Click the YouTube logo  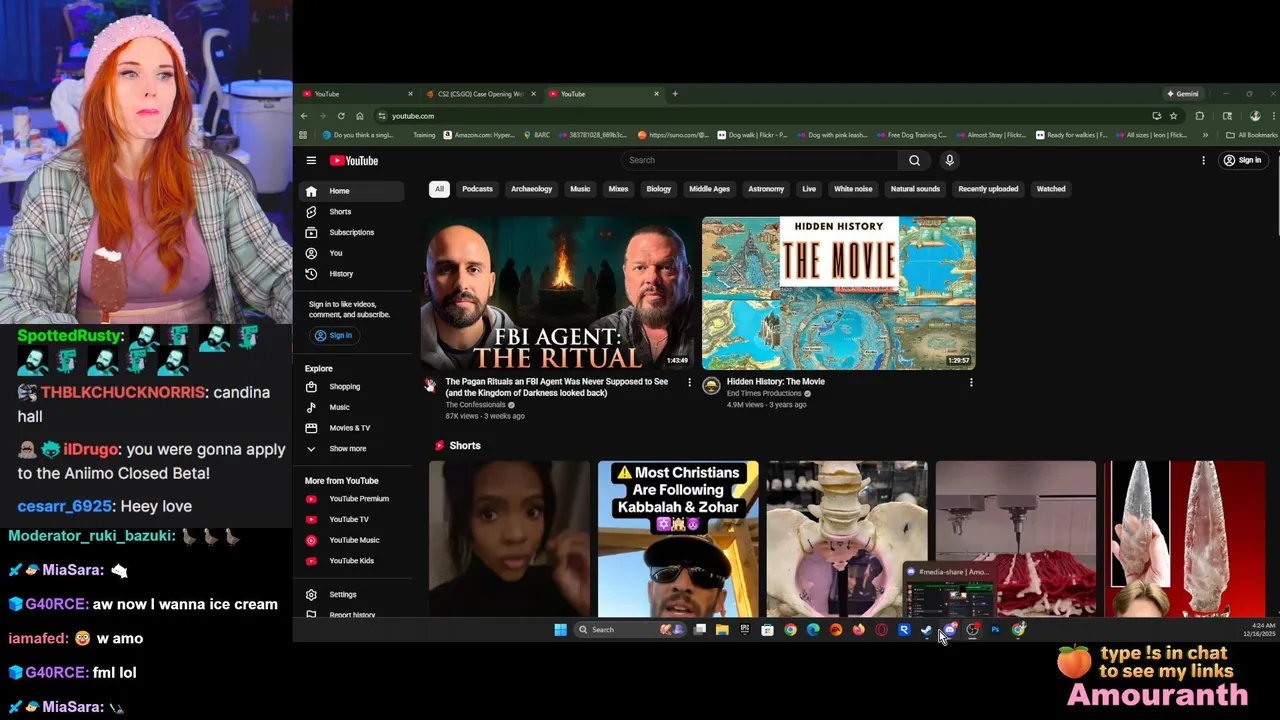click(x=354, y=160)
